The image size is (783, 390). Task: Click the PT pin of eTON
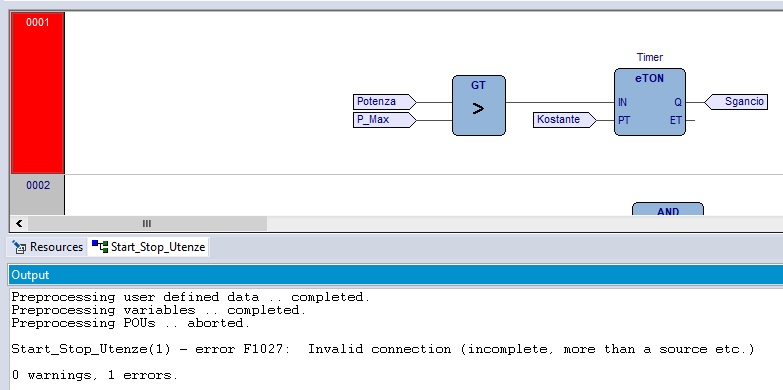[x=623, y=120]
